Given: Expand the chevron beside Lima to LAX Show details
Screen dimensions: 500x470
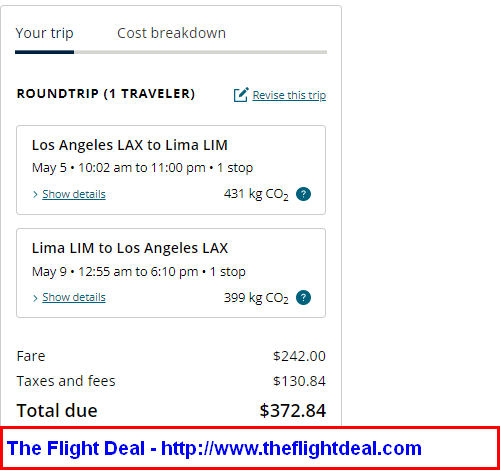Looking at the screenshot, I should (x=35, y=298).
